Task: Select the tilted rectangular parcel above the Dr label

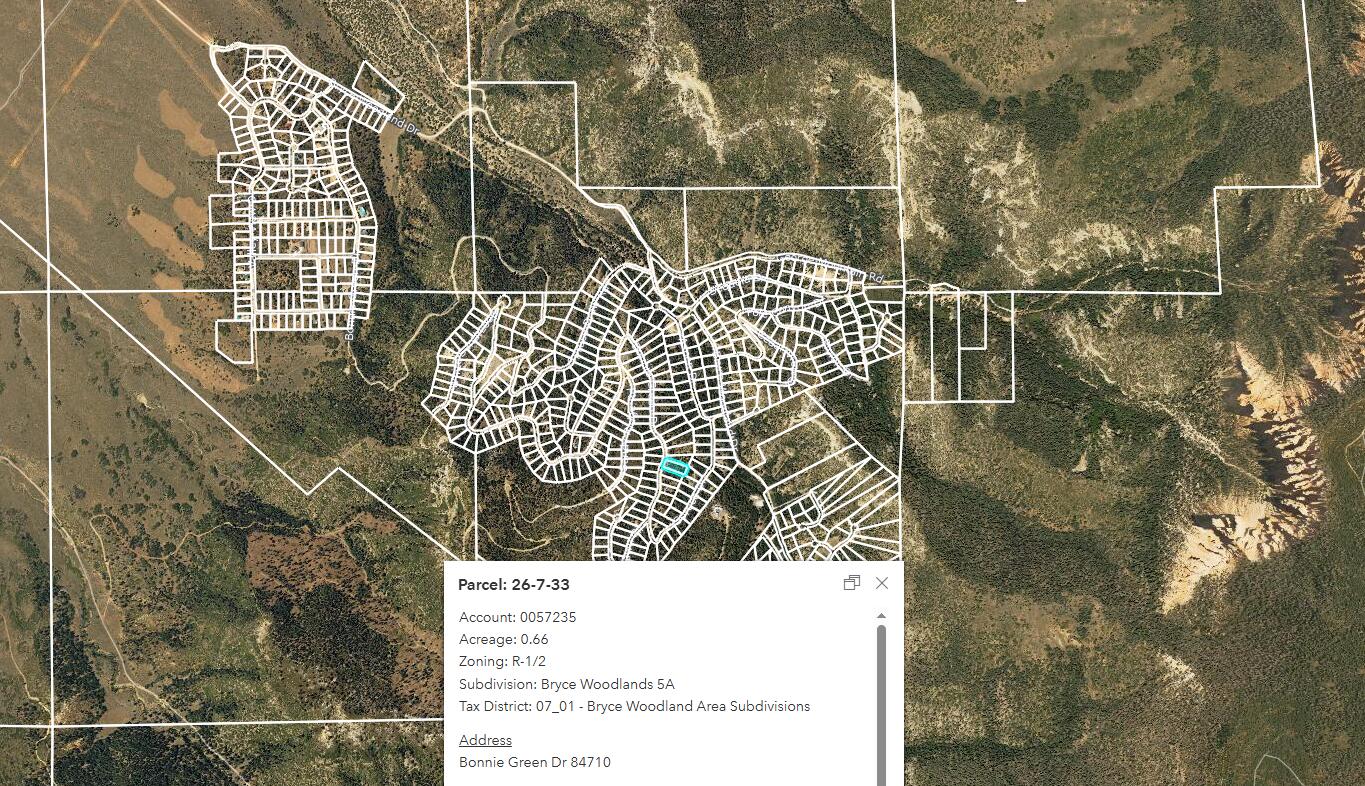Action: tap(379, 88)
